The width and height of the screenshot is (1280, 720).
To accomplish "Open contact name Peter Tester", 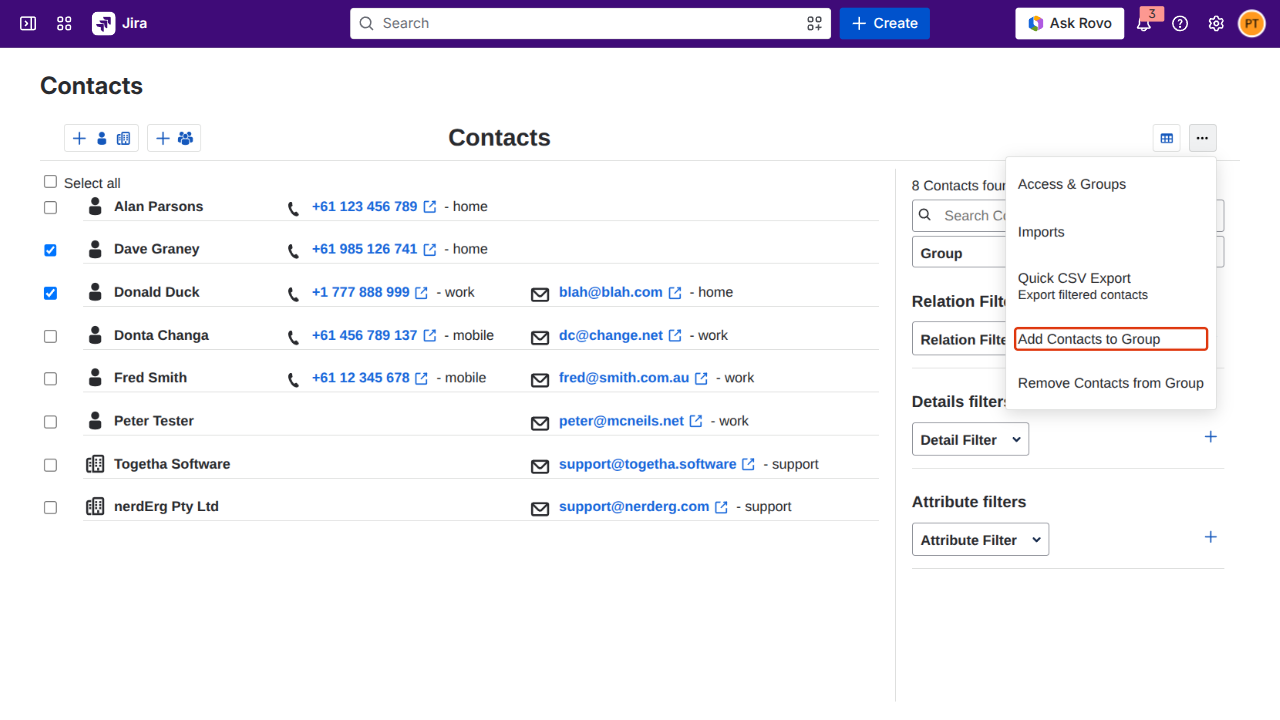I will pos(154,421).
